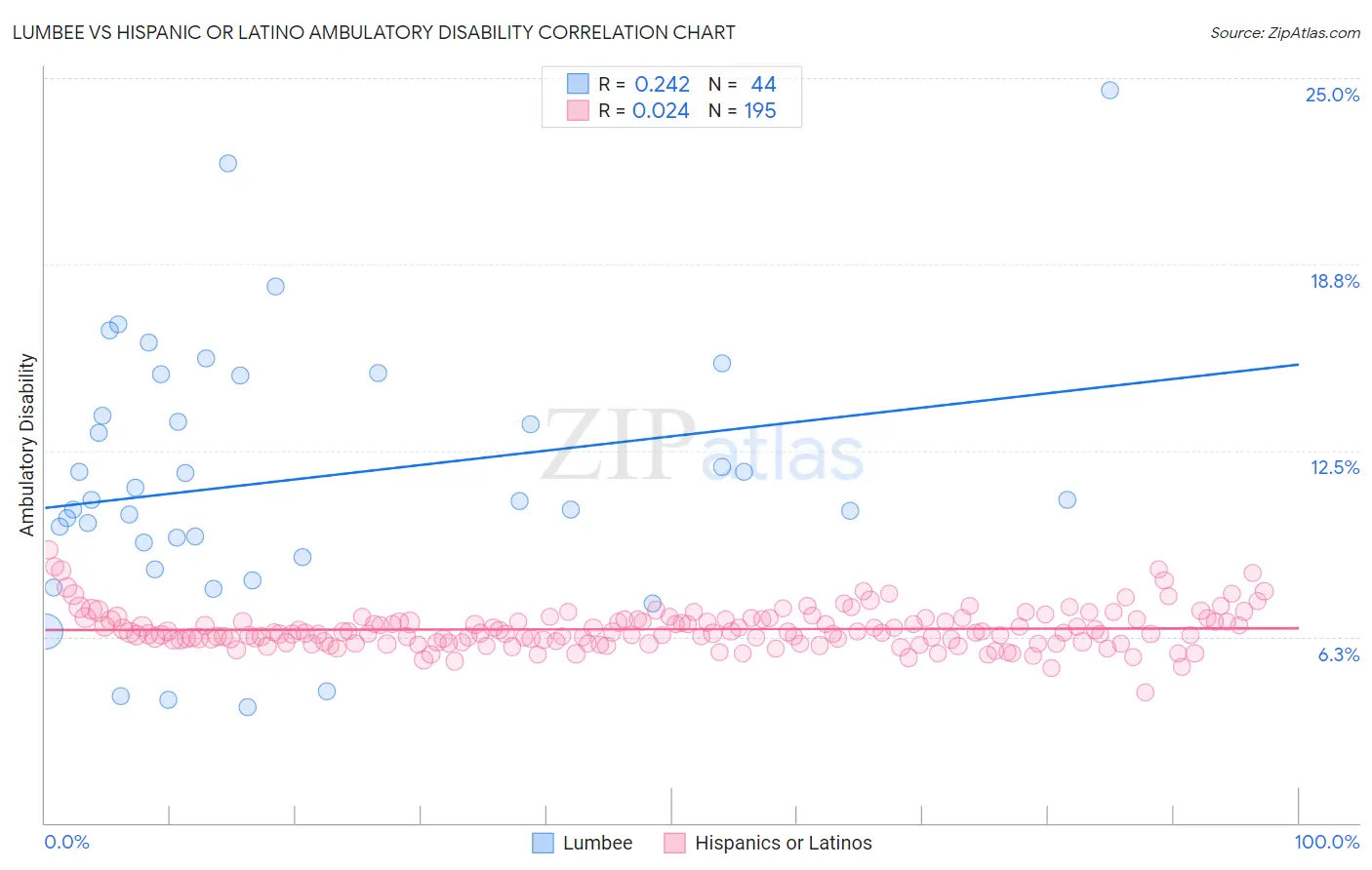Click the Lumbee blue legend swatch at bottom

point(543,843)
